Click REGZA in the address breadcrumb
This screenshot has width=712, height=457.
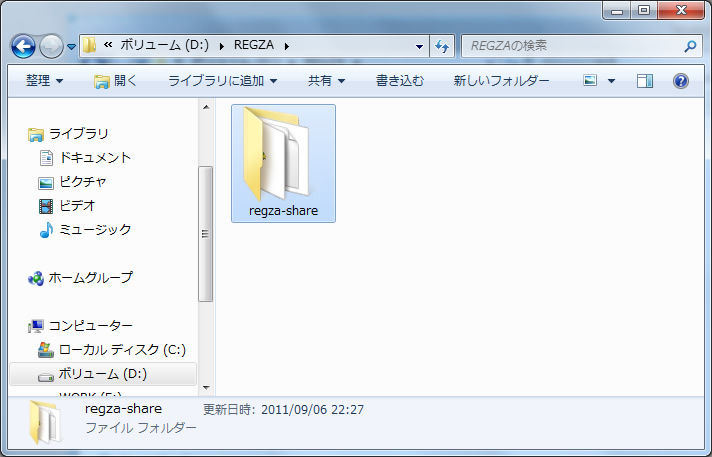(254, 45)
